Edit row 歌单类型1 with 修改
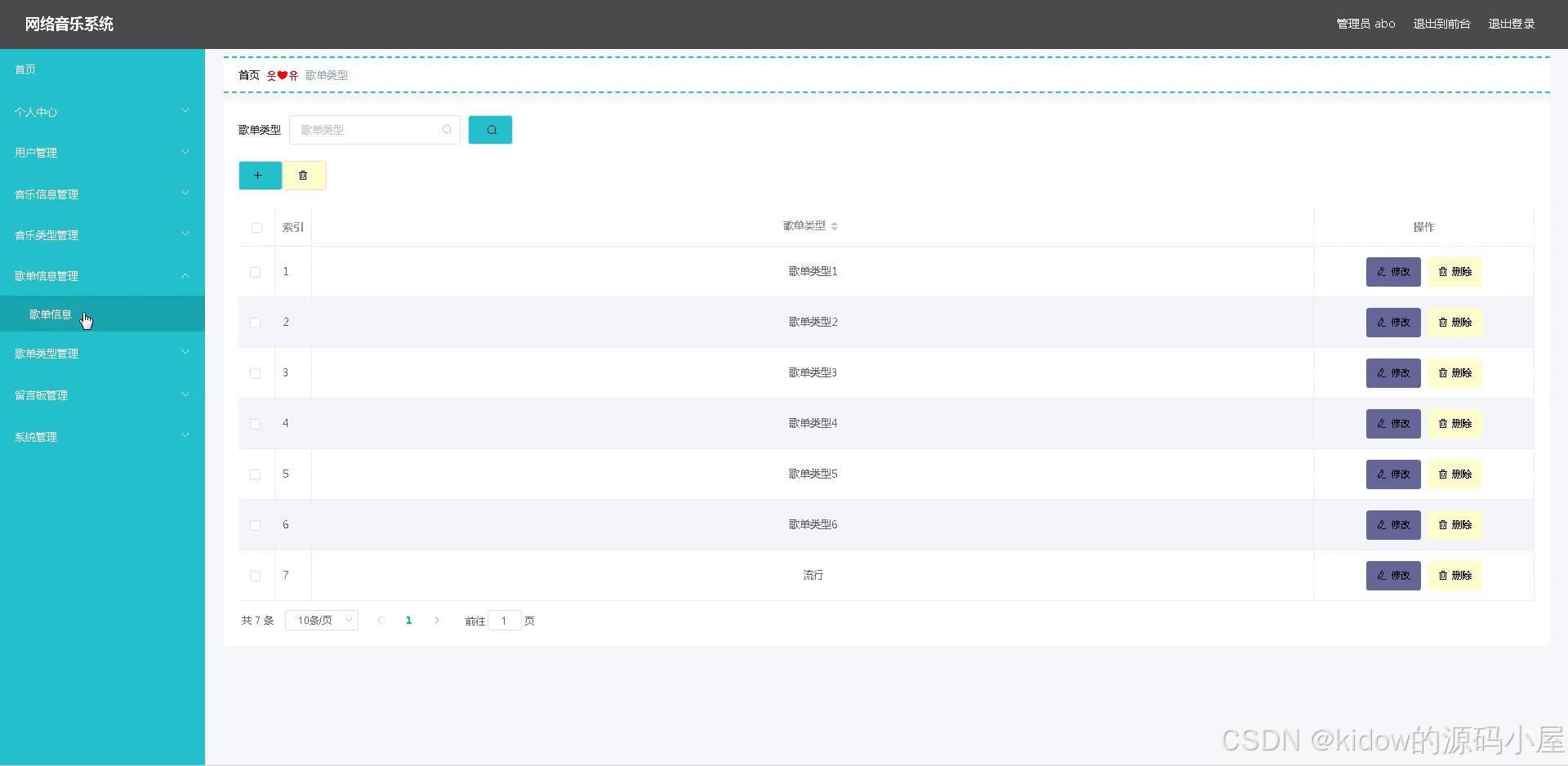1568x766 pixels. pos(1393,272)
